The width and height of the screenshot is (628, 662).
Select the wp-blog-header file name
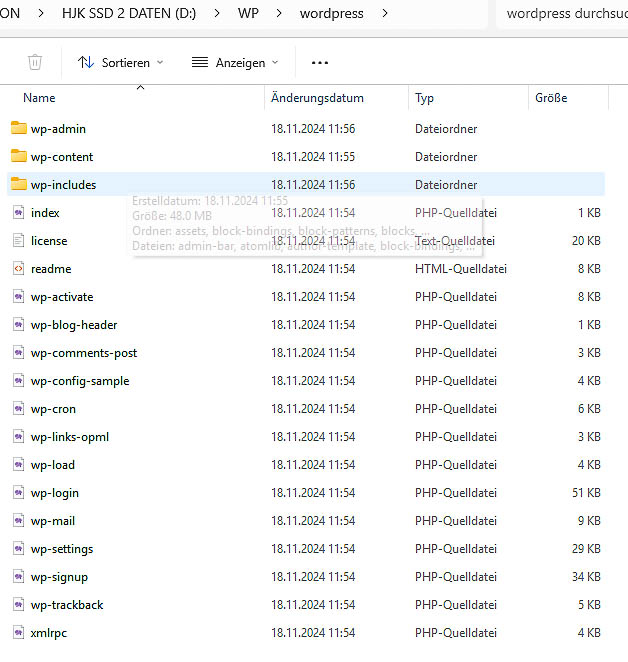tap(74, 325)
